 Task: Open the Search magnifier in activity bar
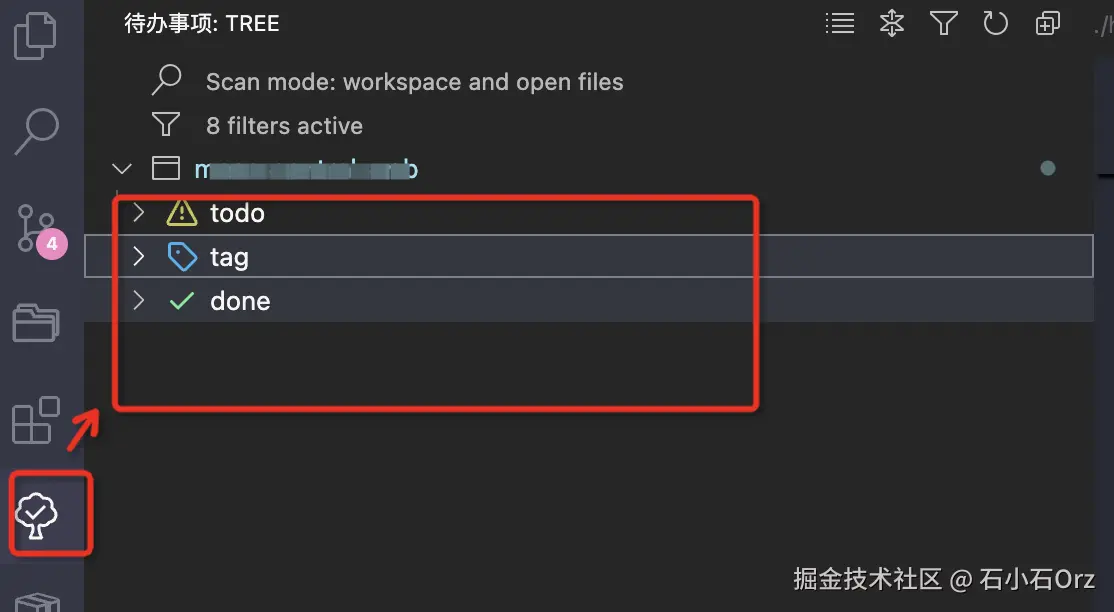coord(37,132)
